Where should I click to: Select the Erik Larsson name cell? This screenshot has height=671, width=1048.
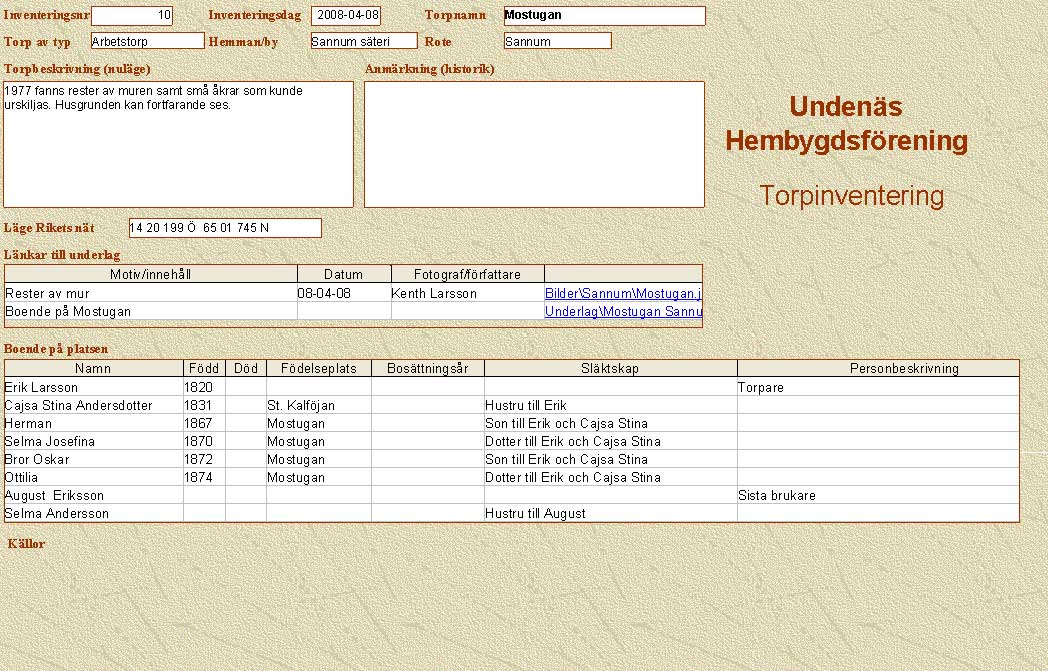93,387
